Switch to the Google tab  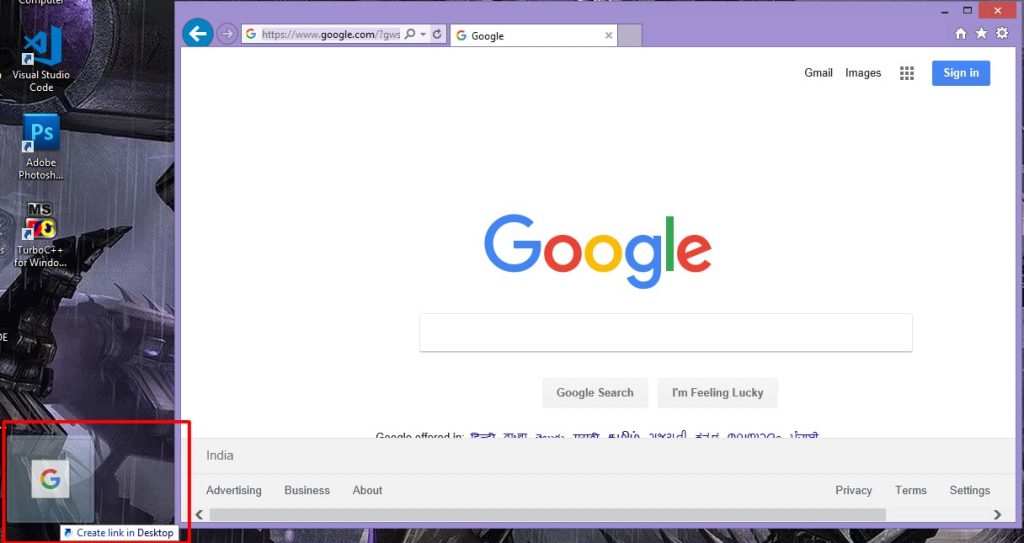(525, 36)
